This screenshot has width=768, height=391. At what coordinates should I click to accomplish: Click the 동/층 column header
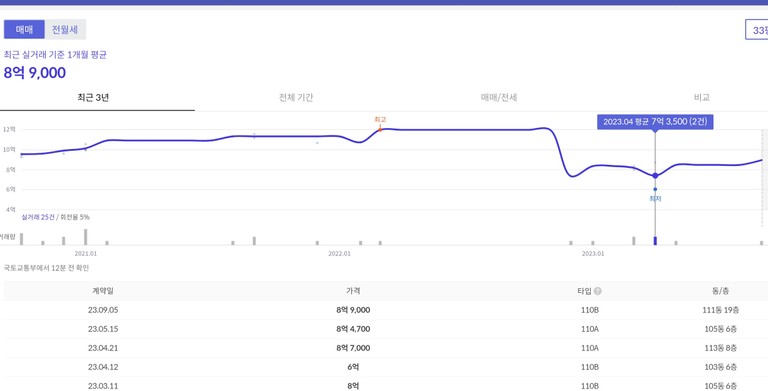tap(720, 291)
